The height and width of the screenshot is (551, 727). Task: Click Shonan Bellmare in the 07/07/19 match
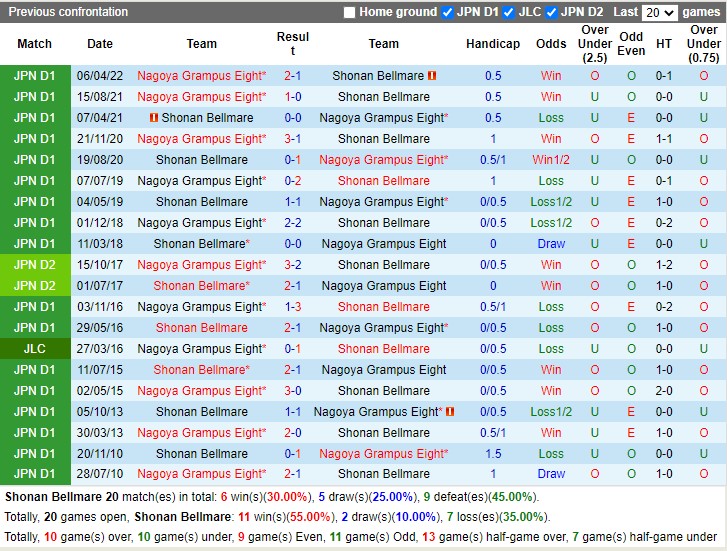pos(383,181)
